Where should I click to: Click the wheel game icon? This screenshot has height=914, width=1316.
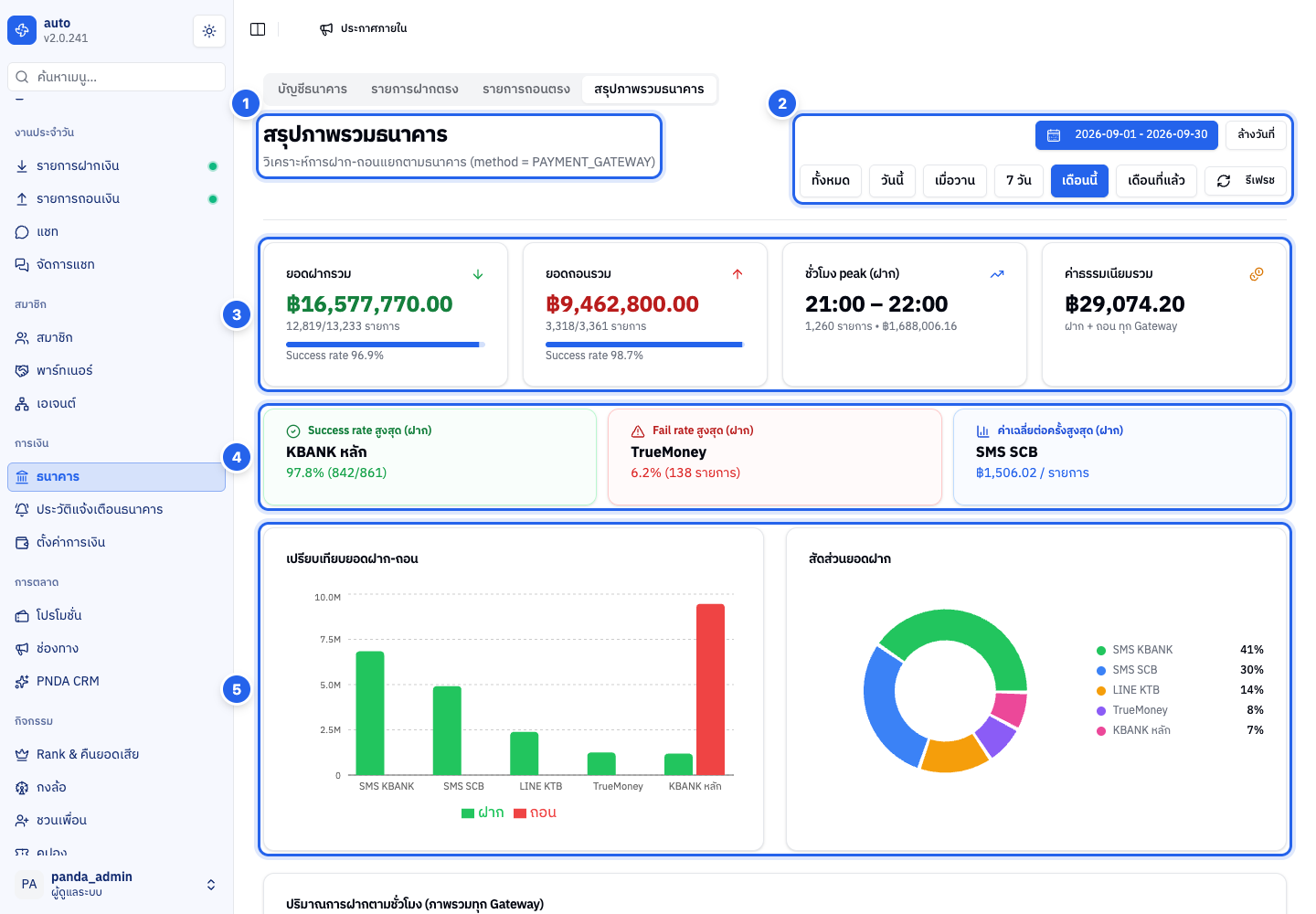[22, 788]
